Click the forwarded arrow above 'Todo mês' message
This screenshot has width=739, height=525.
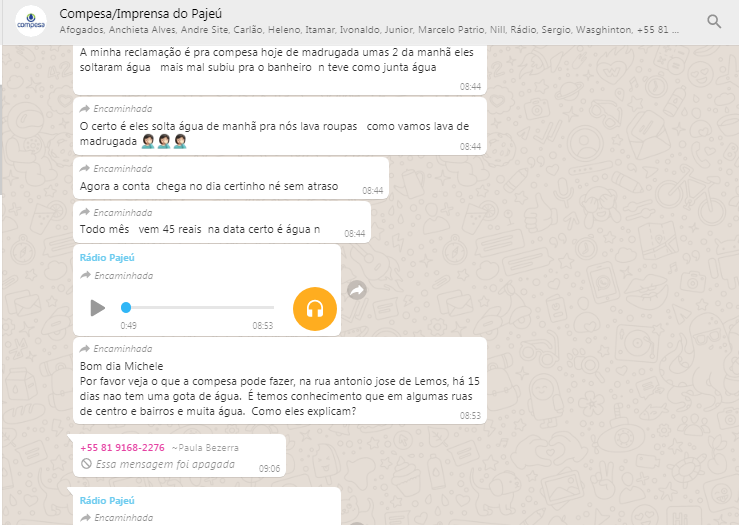tap(85, 213)
